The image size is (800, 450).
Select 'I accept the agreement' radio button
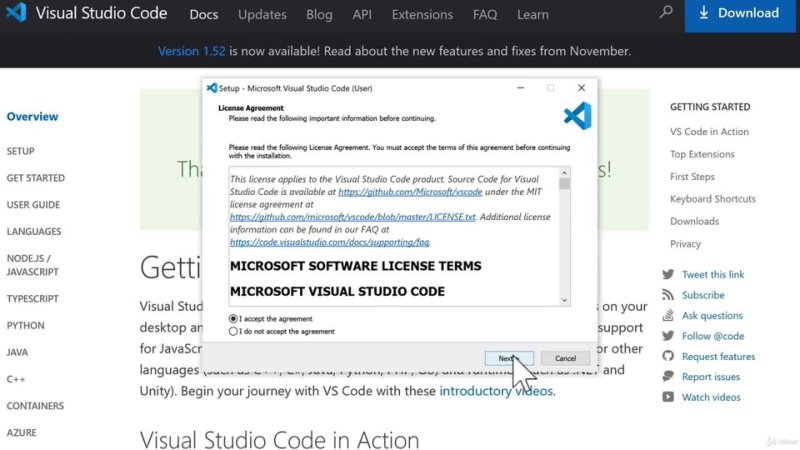point(233,318)
